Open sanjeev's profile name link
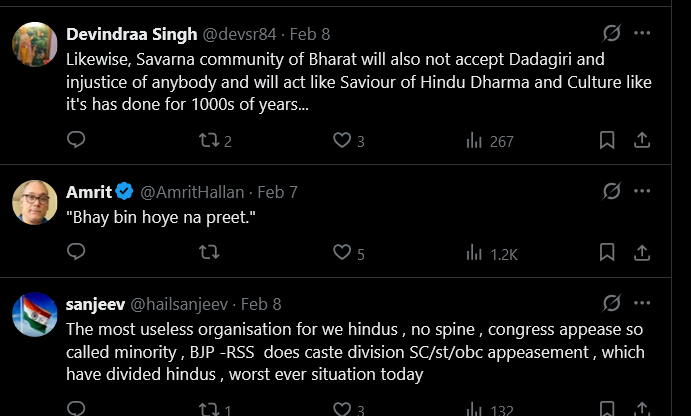The width and height of the screenshot is (691, 416). (x=94, y=304)
